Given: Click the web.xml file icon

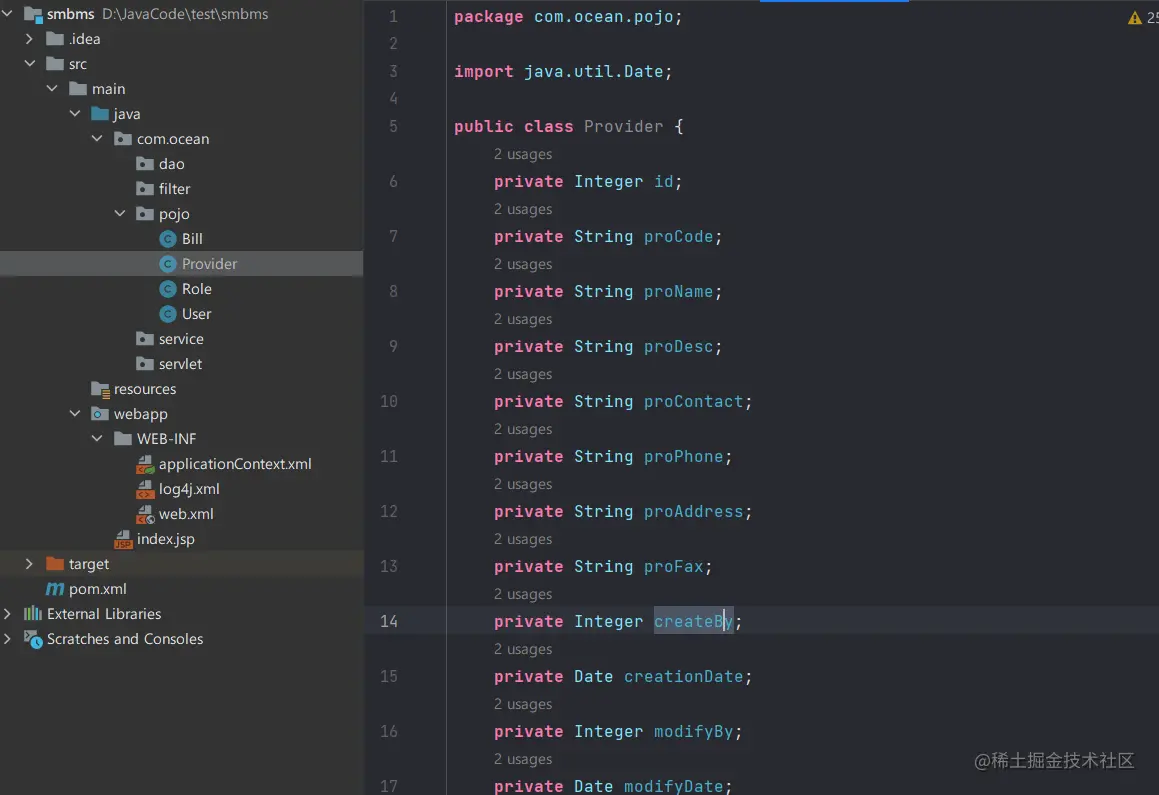Looking at the screenshot, I should coord(145,515).
